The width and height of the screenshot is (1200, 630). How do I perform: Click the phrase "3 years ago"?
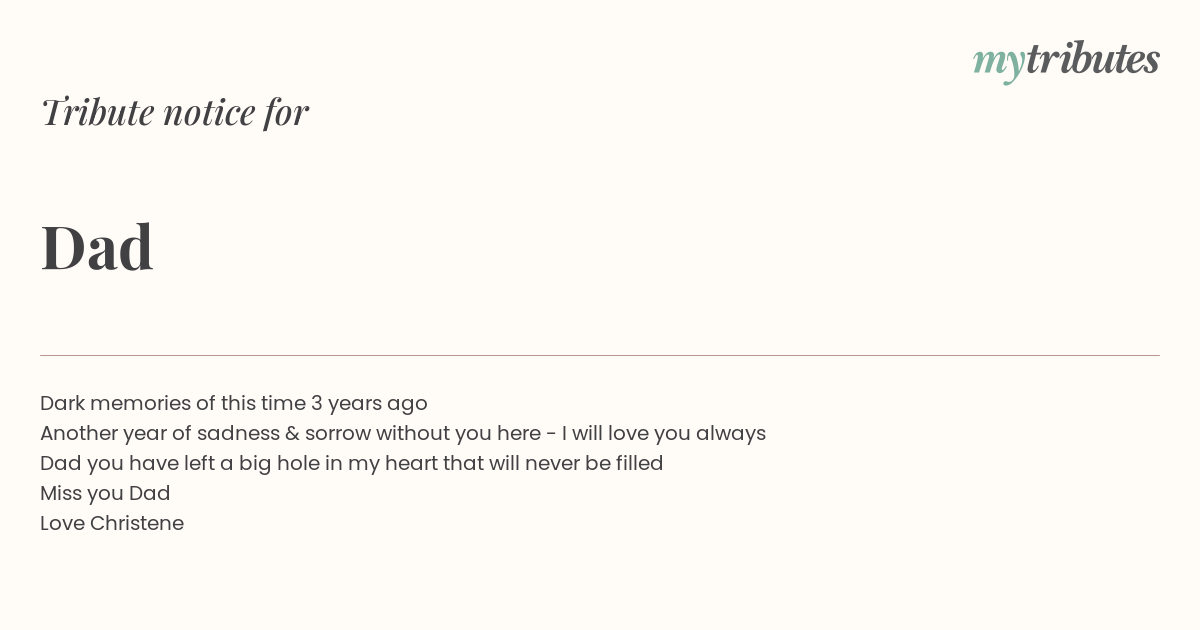[369, 404]
